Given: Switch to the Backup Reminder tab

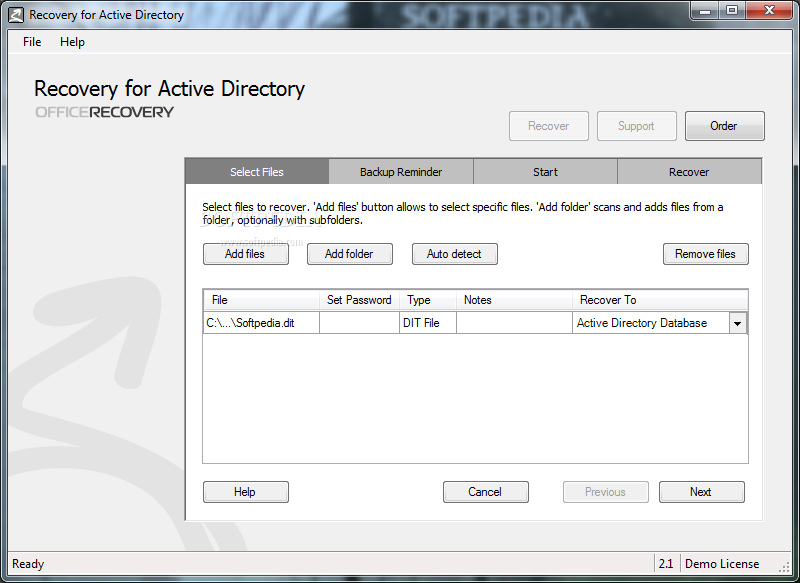Looking at the screenshot, I should [x=401, y=172].
